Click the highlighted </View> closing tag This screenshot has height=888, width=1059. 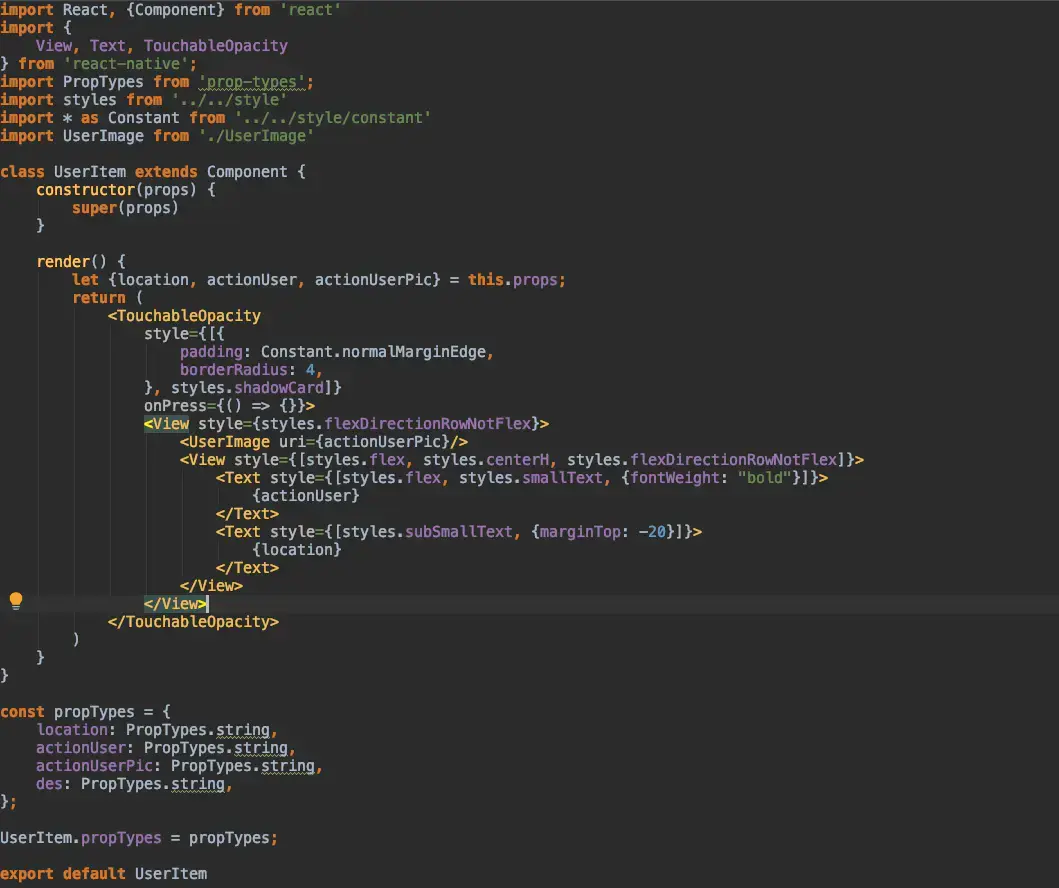pos(175,603)
